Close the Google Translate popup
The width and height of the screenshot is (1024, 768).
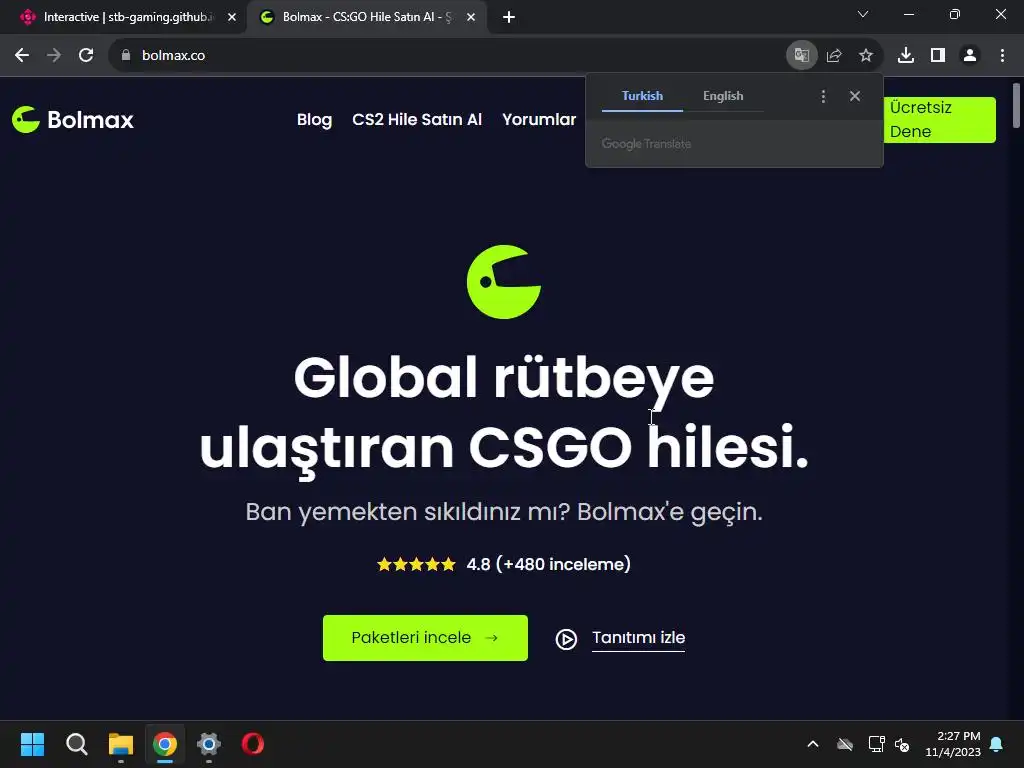[855, 96]
